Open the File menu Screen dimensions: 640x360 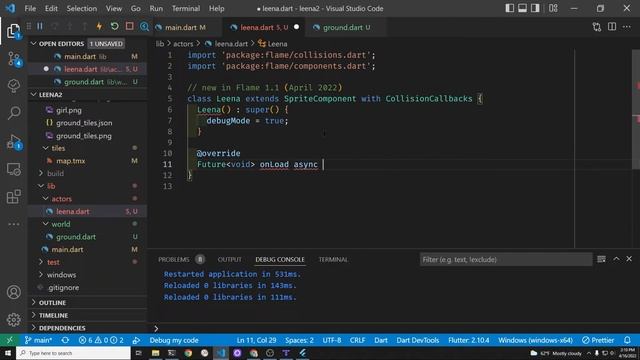click(30, 8)
